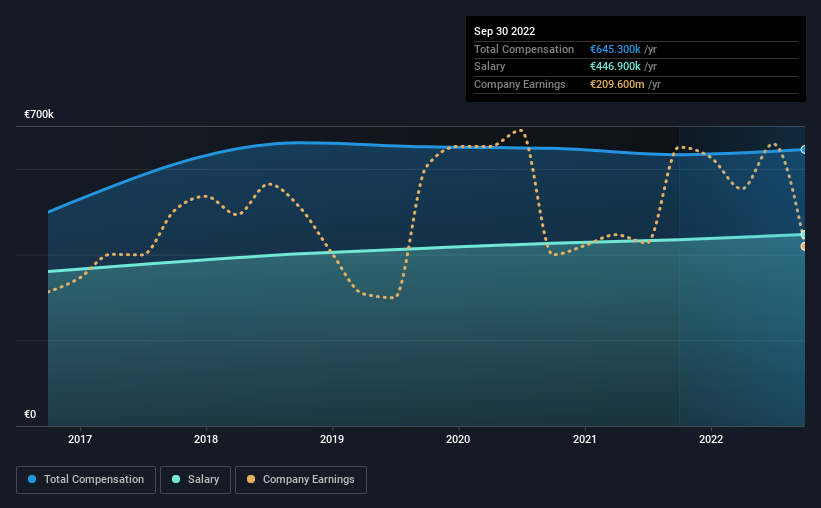Select the blue Total Compensation endpoint marker
Viewport: 821px width, 508px height.
pos(804,150)
